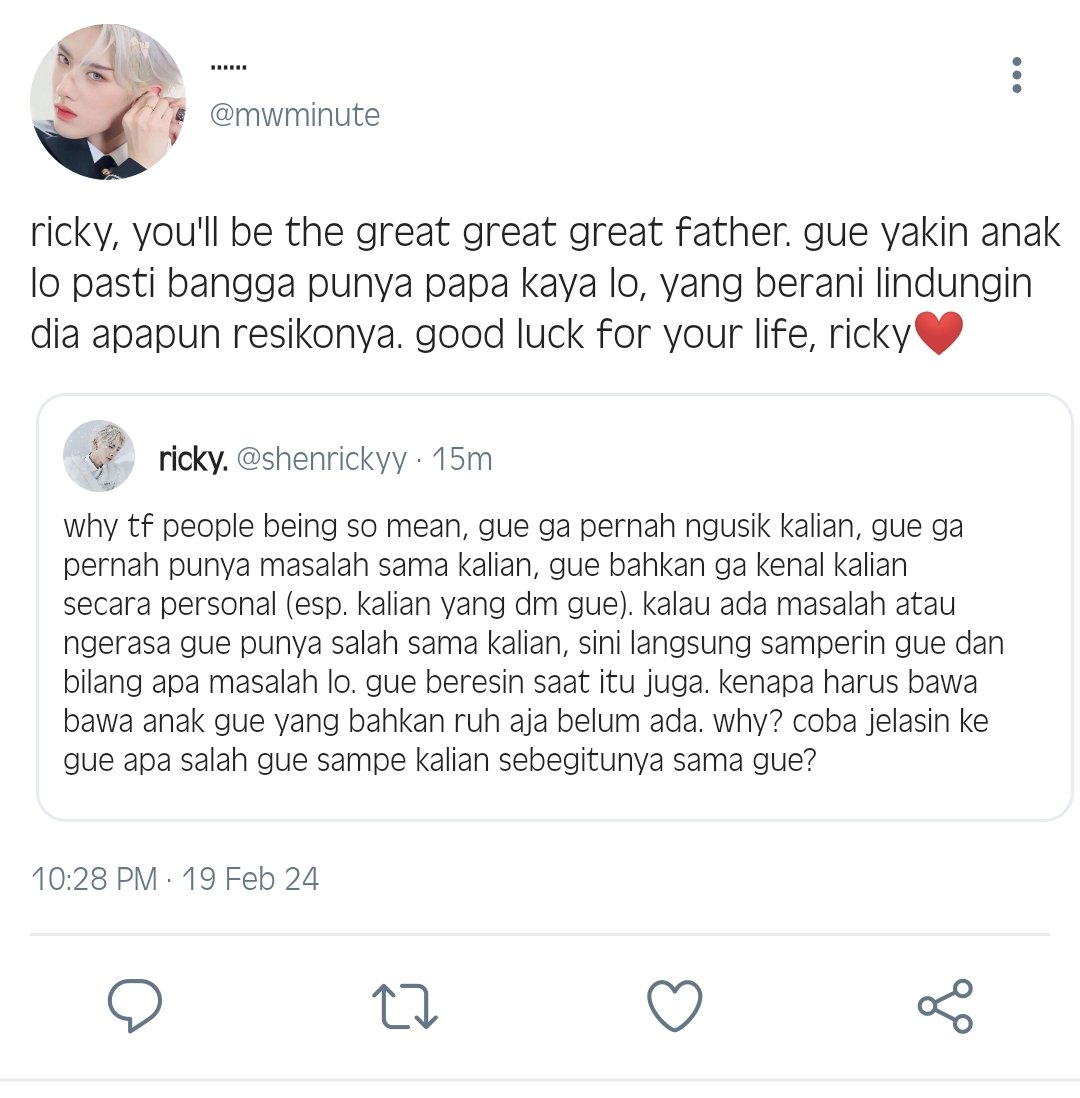Open the quoted ricky avatar thumbnail

(99, 456)
